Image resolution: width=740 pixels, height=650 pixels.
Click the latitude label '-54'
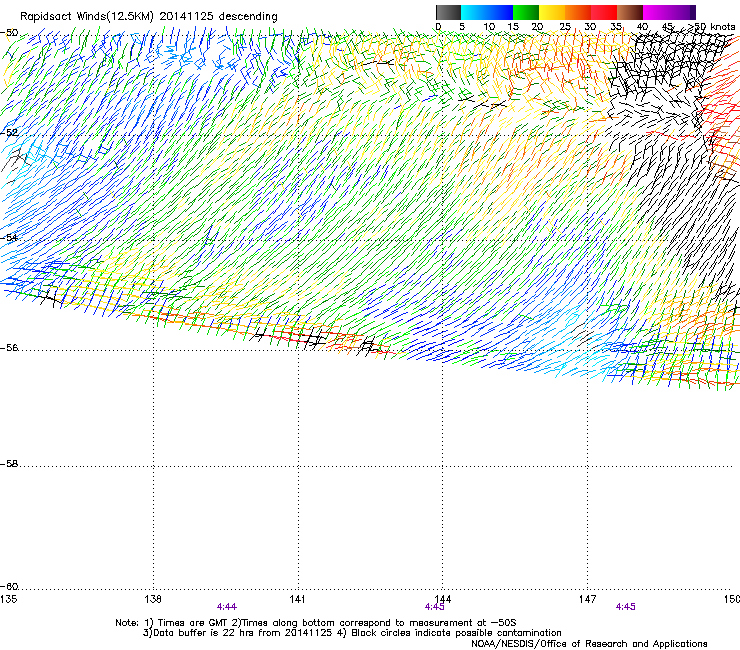[9, 237]
